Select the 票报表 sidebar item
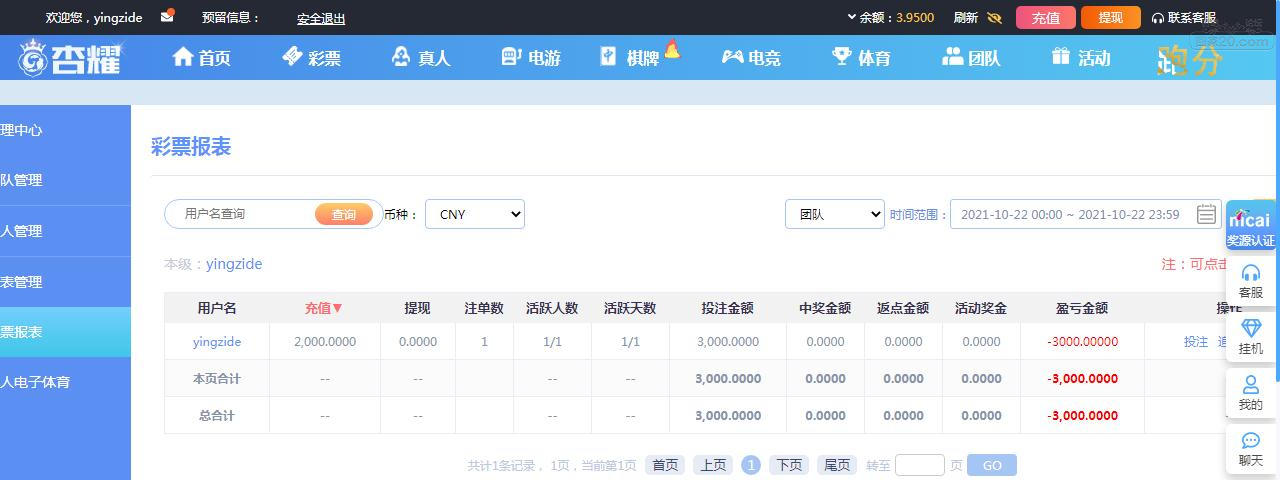 [65, 332]
